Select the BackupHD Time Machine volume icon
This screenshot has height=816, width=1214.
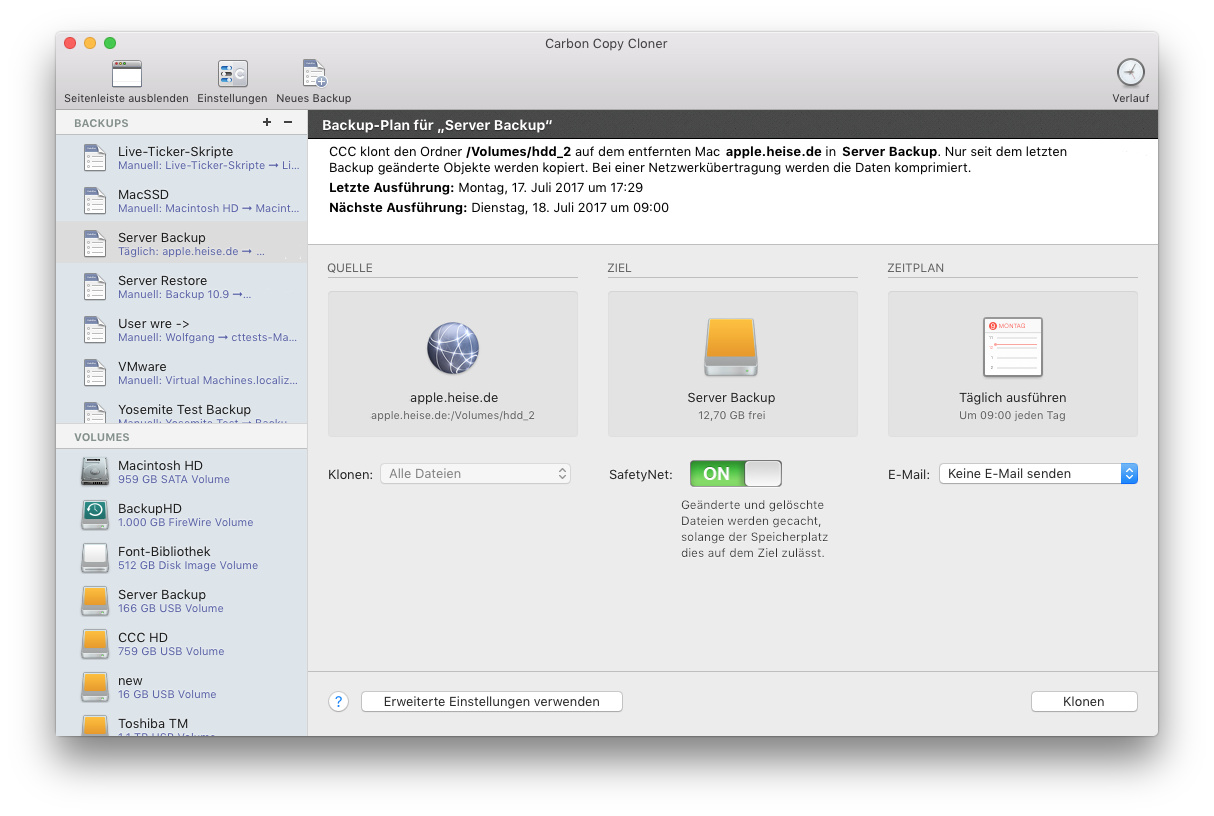tap(95, 514)
